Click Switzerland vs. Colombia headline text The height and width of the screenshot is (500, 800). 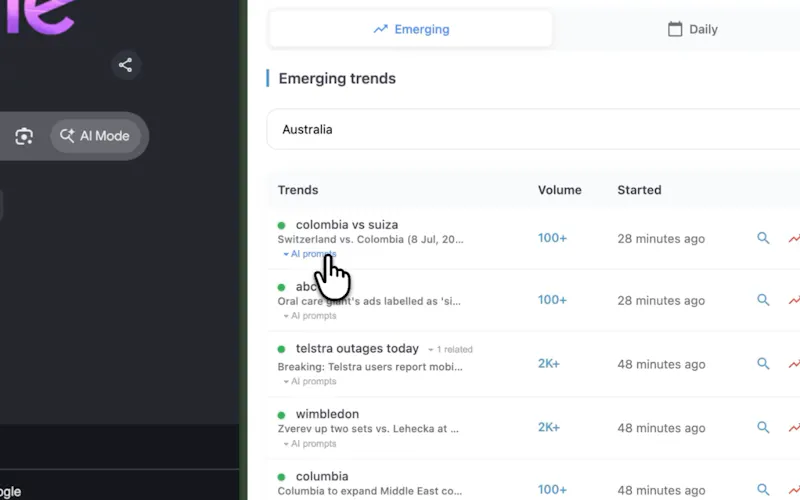370,239
